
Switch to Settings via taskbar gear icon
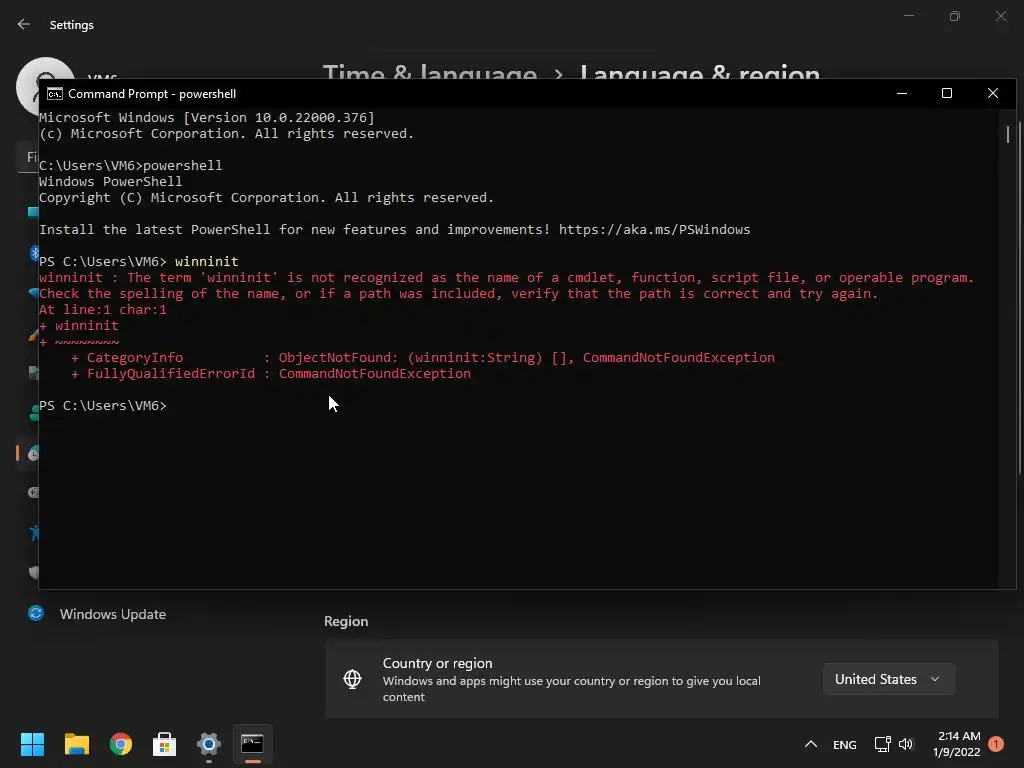pyautogui.click(x=209, y=744)
